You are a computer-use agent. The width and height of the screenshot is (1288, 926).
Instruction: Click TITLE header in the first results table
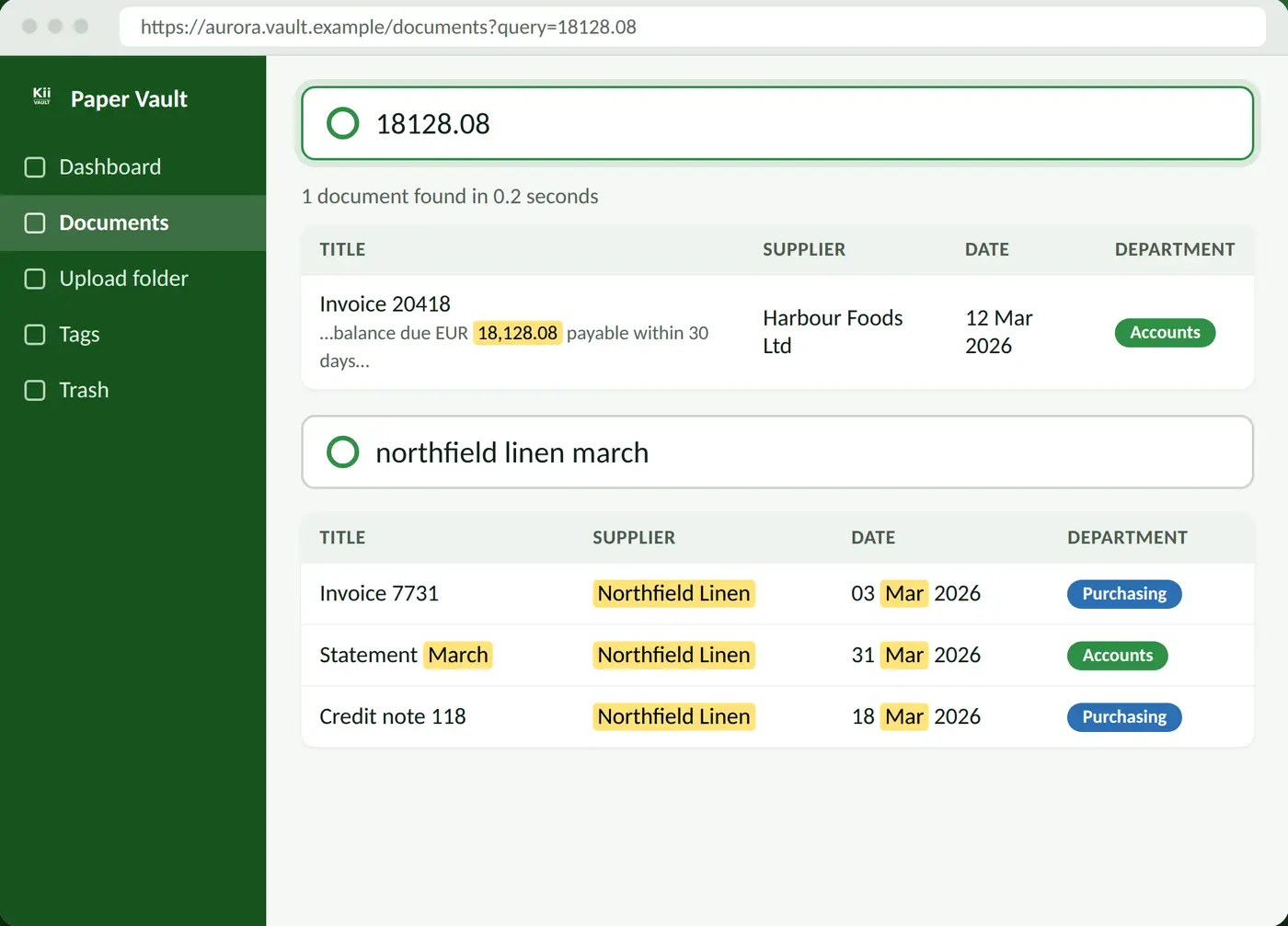[342, 249]
